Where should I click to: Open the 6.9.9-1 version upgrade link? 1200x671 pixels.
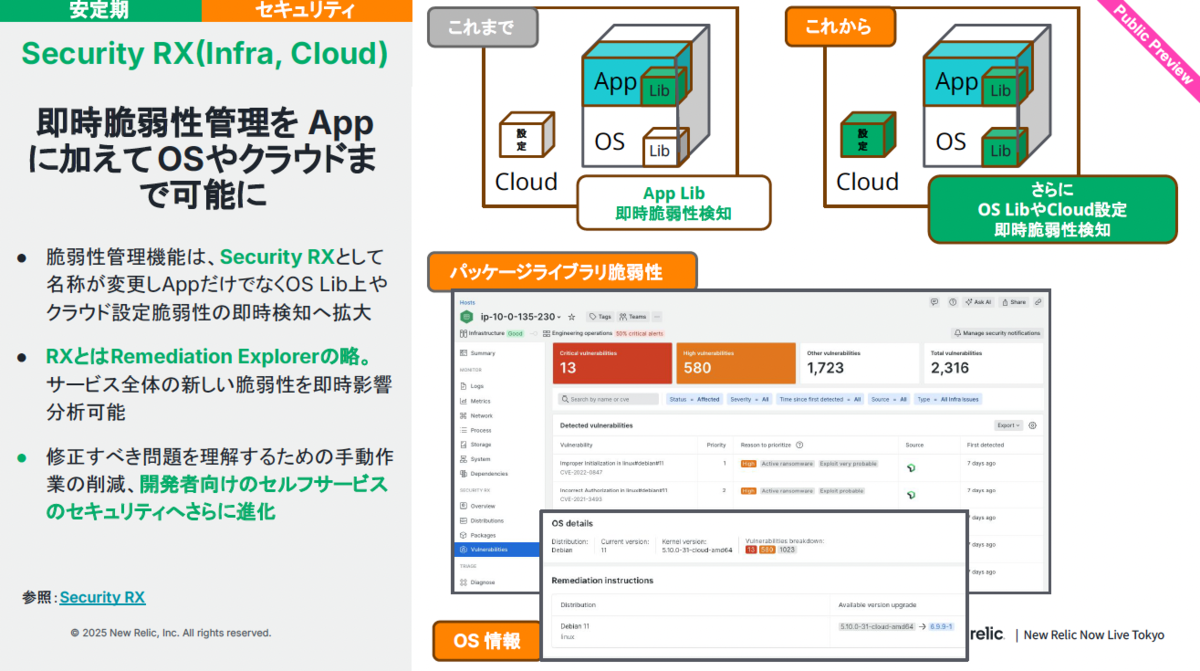pos(940,626)
